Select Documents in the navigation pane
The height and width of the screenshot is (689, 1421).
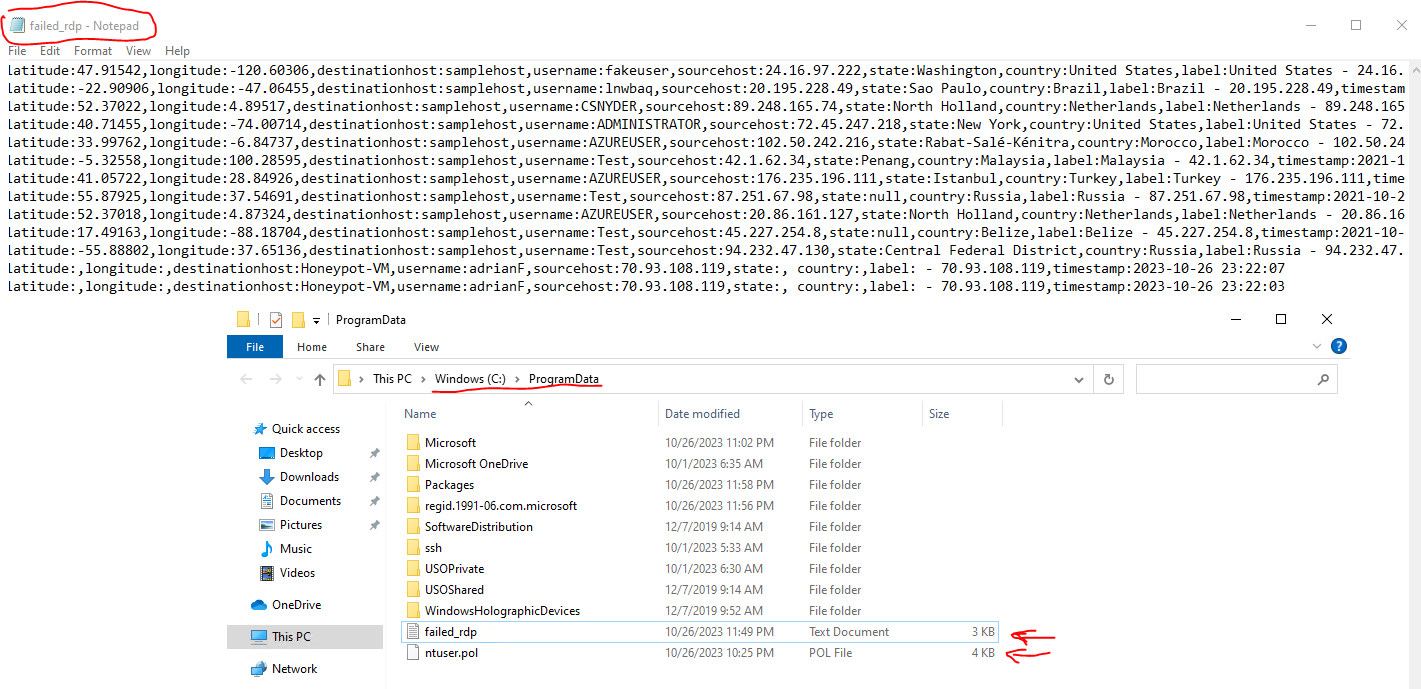click(x=310, y=501)
